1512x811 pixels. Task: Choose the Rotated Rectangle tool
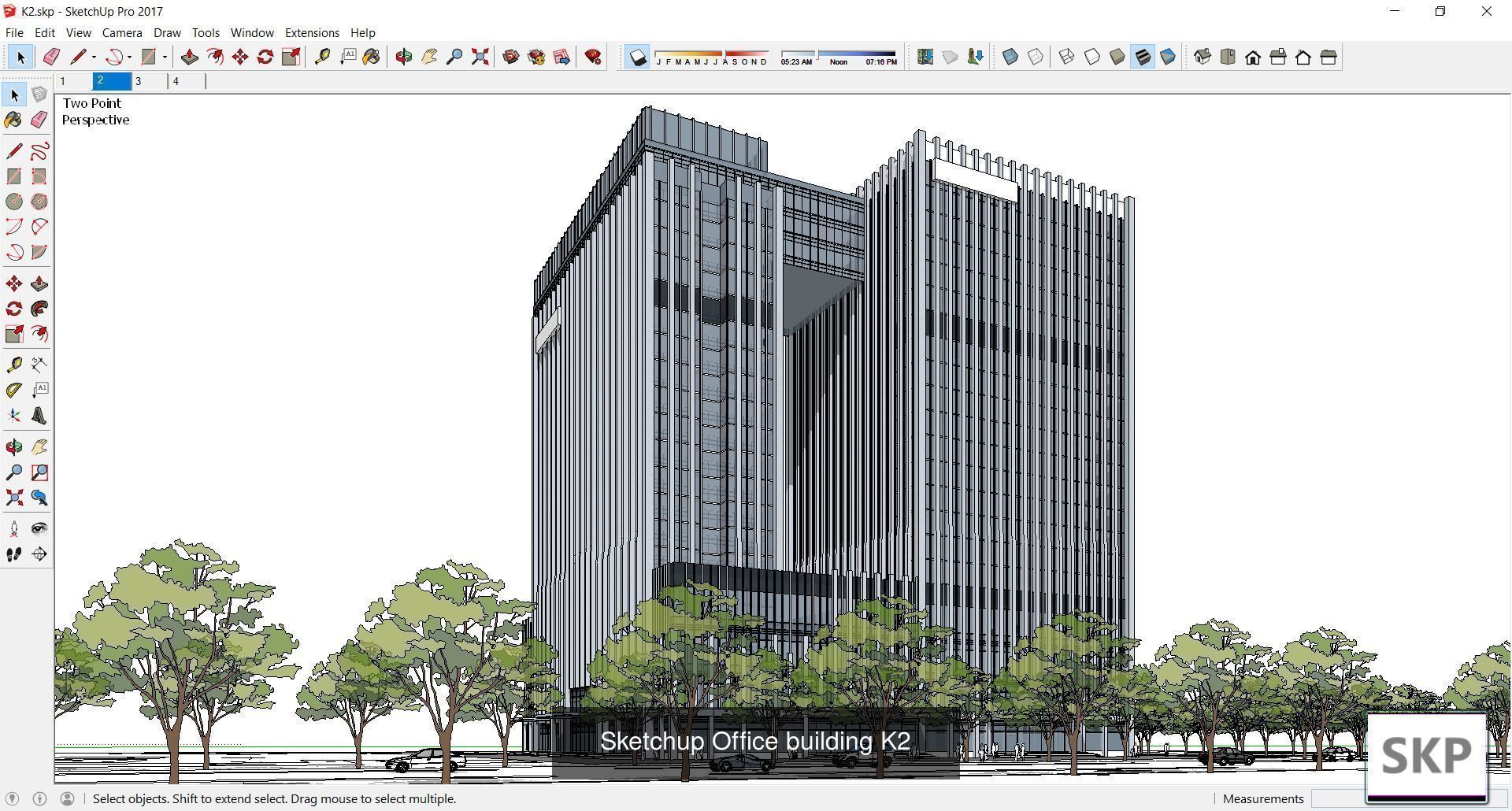pyautogui.click(x=39, y=176)
